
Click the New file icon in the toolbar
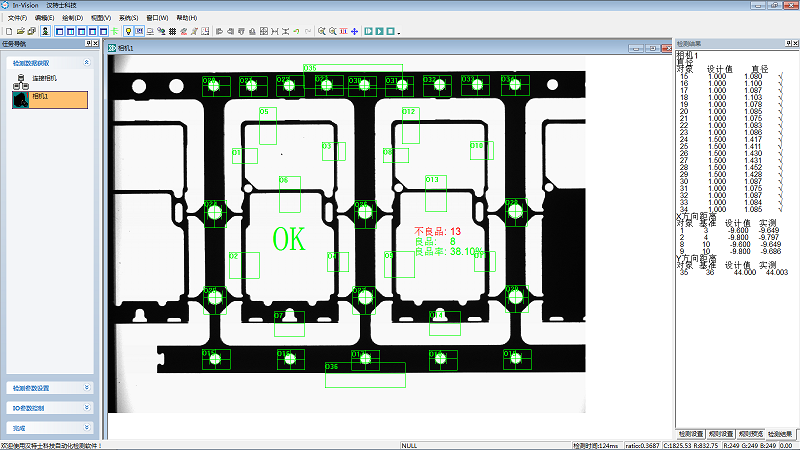pyautogui.click(x=8, y=31)
